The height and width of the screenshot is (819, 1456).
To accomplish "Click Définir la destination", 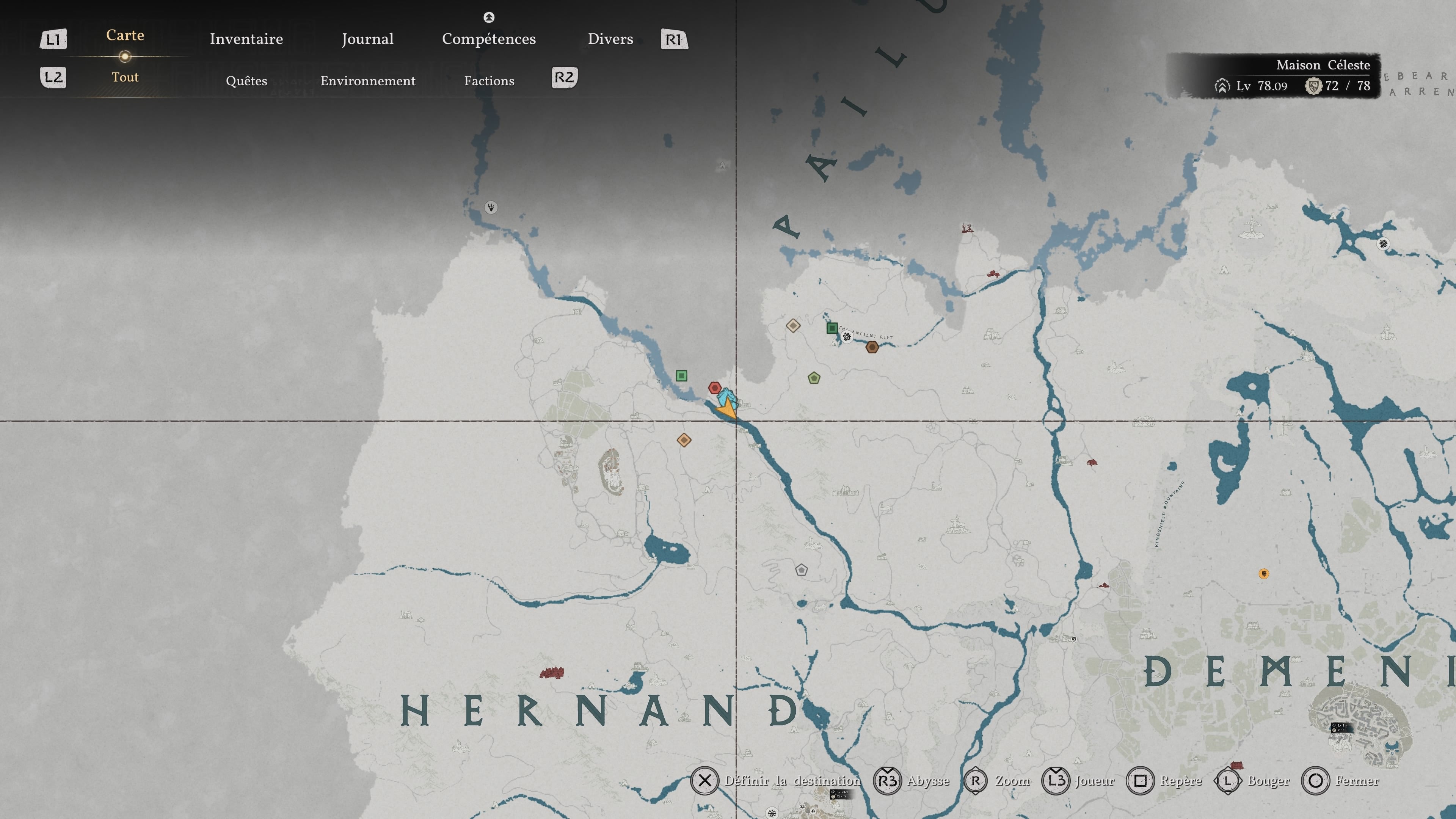I will (x=792, y=781).
